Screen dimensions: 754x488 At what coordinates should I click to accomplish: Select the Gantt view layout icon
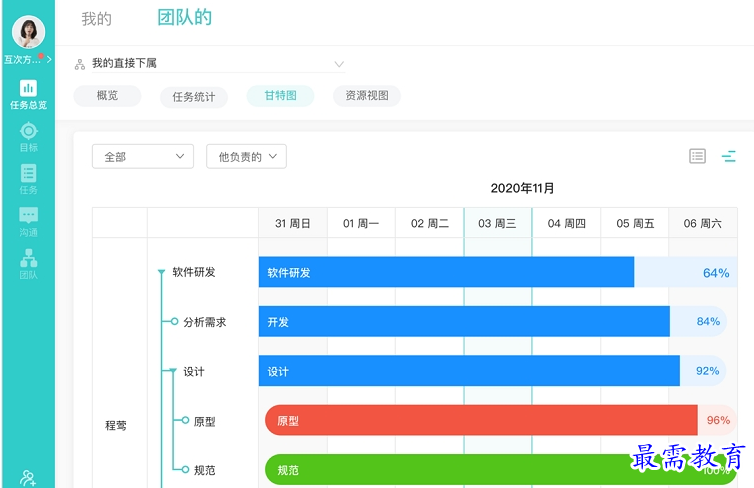coord(728,156)
